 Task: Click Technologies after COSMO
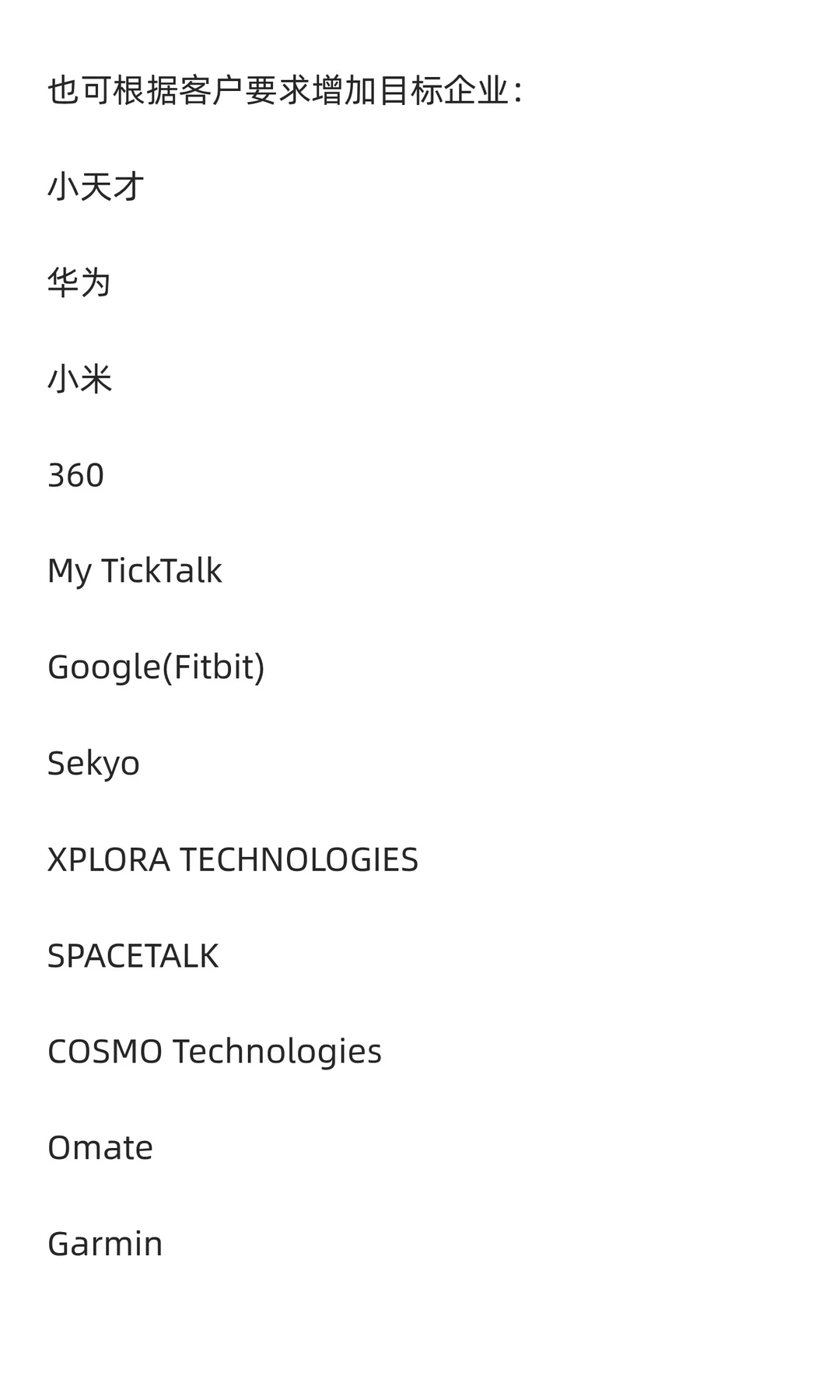[x=277, y=1052]
